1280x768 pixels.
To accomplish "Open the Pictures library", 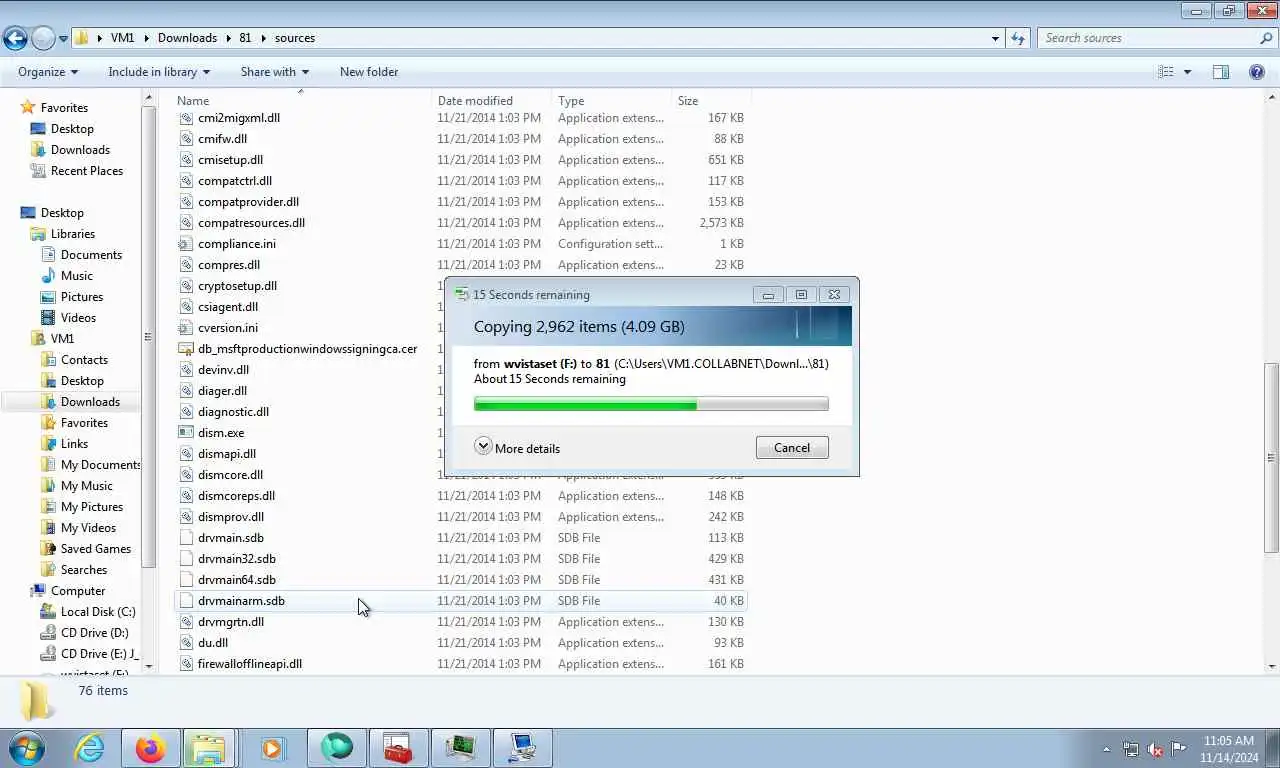I will click(82, 297).
